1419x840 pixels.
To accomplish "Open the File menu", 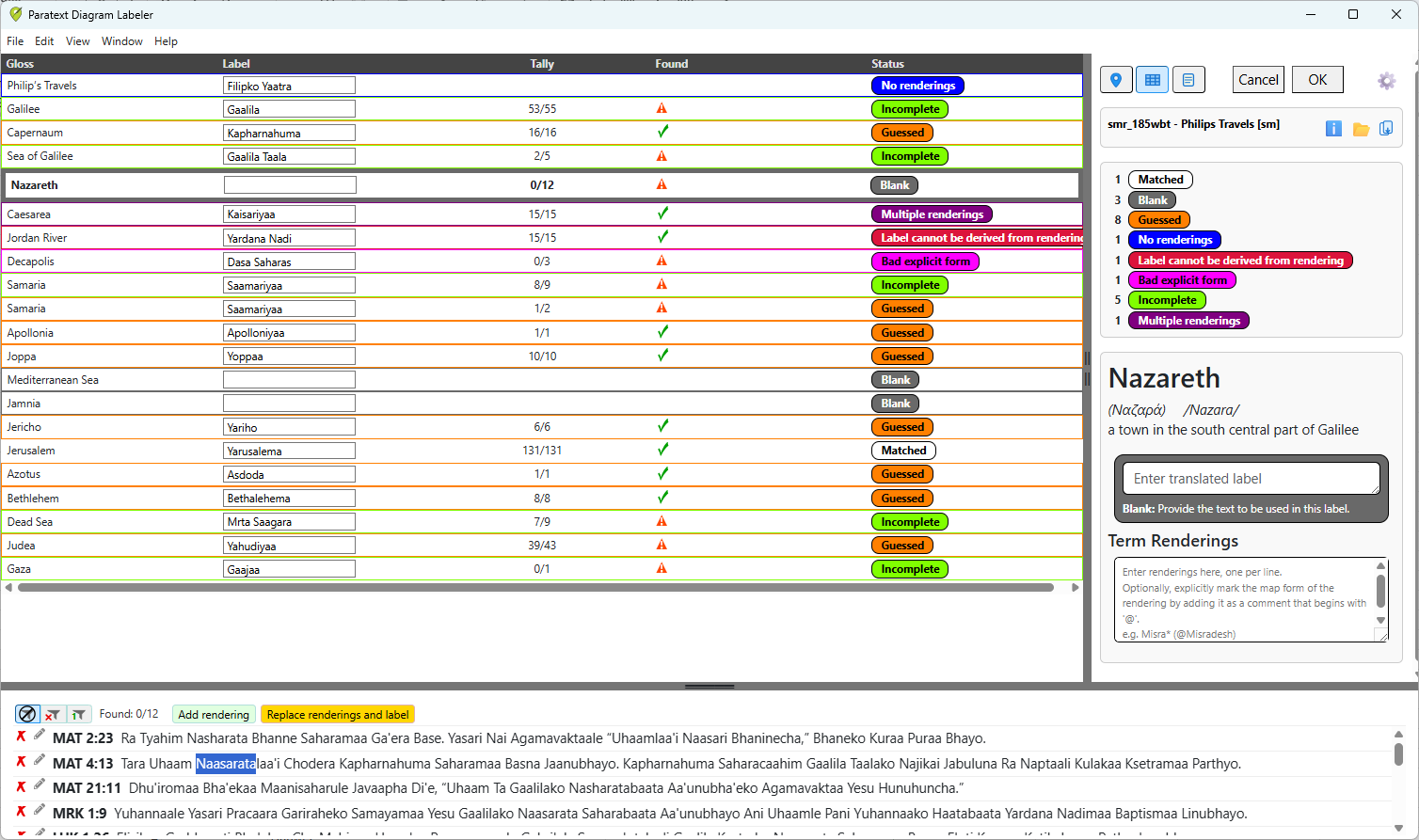I will point(15,41).
